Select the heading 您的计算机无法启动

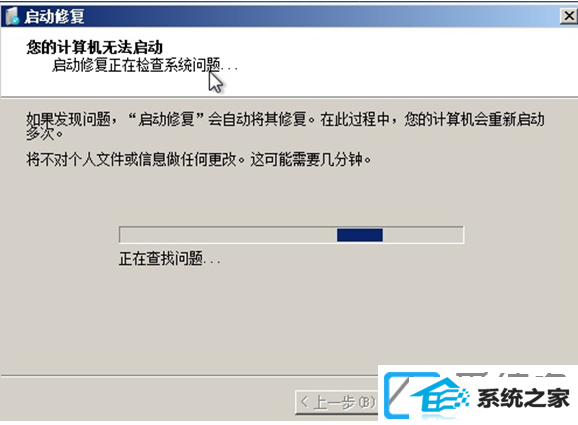(94, 47)
